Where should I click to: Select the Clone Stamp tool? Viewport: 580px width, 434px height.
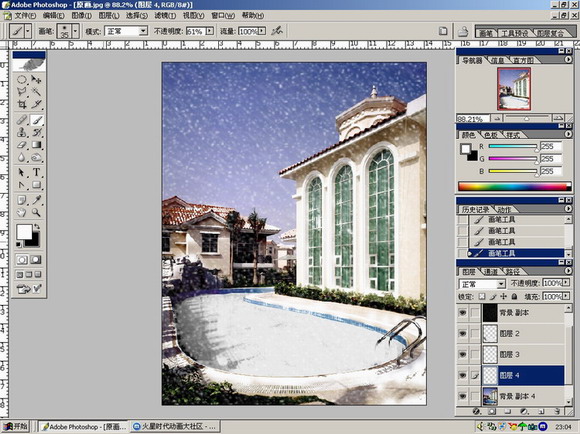point(22,132)
